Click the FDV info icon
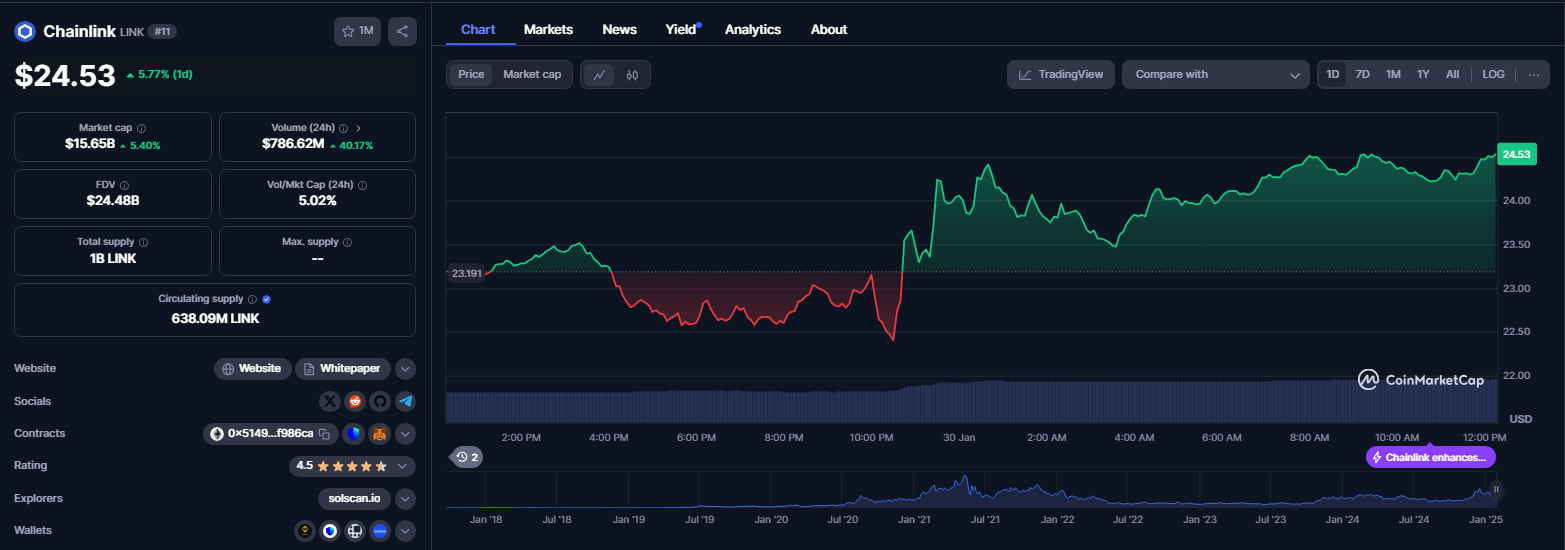Viewport: 1565px width, 550px height. (125, 185)
